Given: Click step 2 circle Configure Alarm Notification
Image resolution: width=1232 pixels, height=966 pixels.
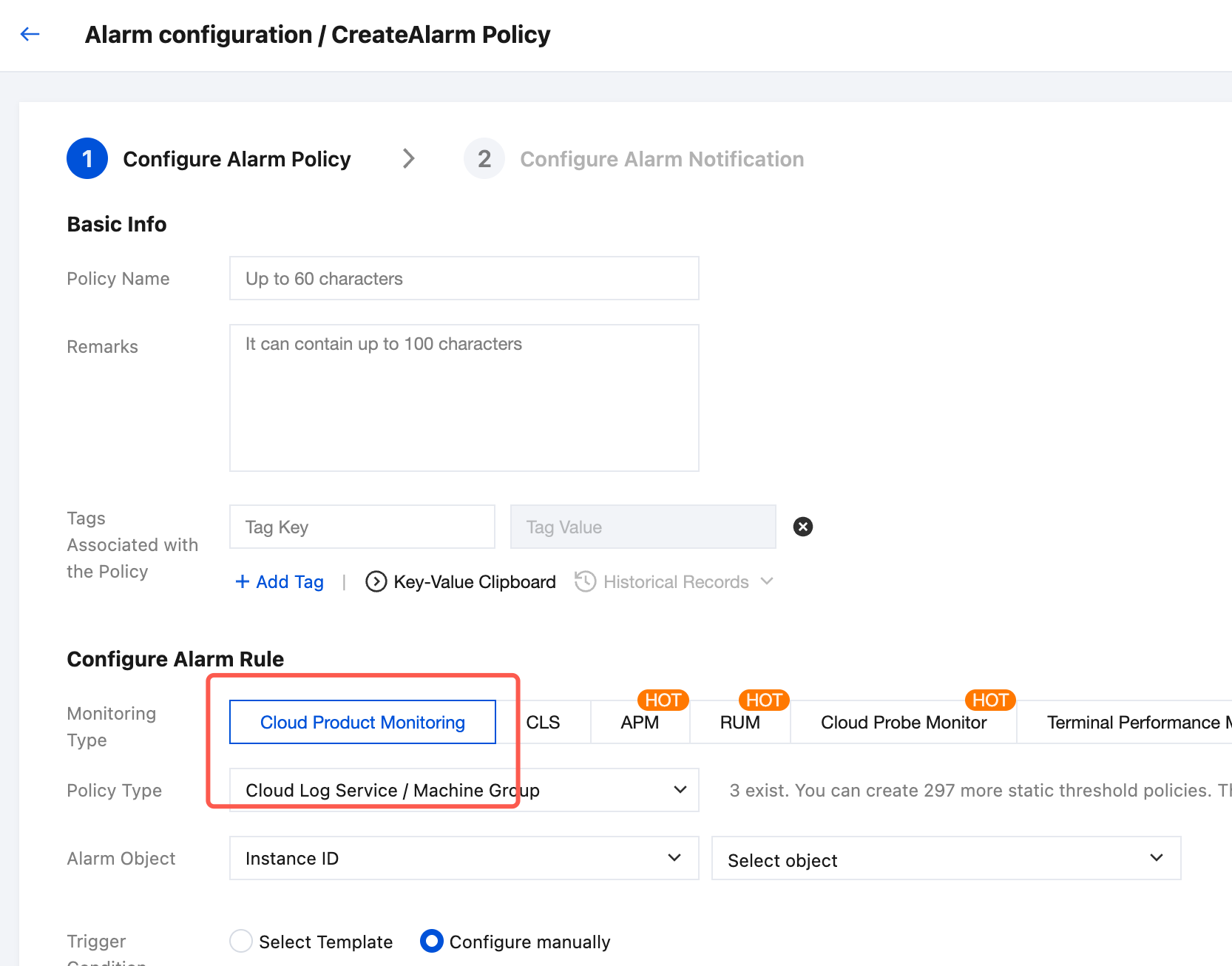Looking at the screenshot, I should pos(484,158).
